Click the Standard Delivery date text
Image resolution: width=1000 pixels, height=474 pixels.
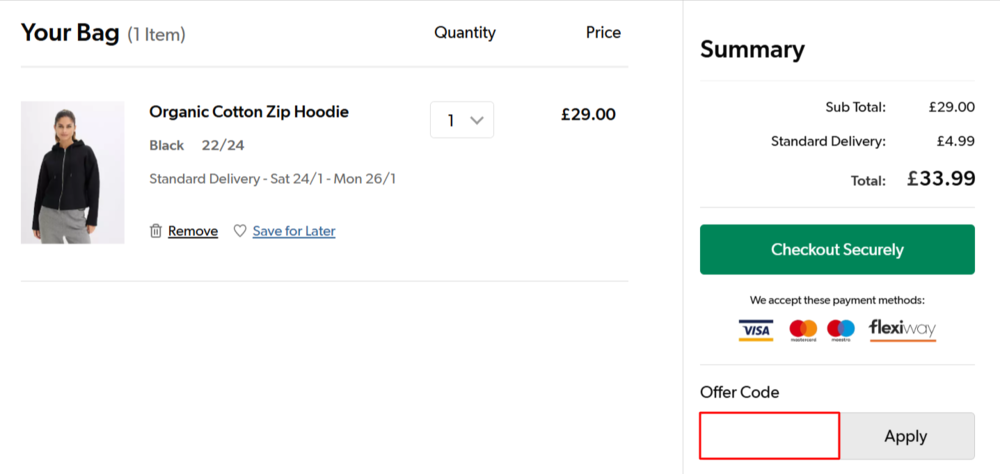[x=272, y=179]
